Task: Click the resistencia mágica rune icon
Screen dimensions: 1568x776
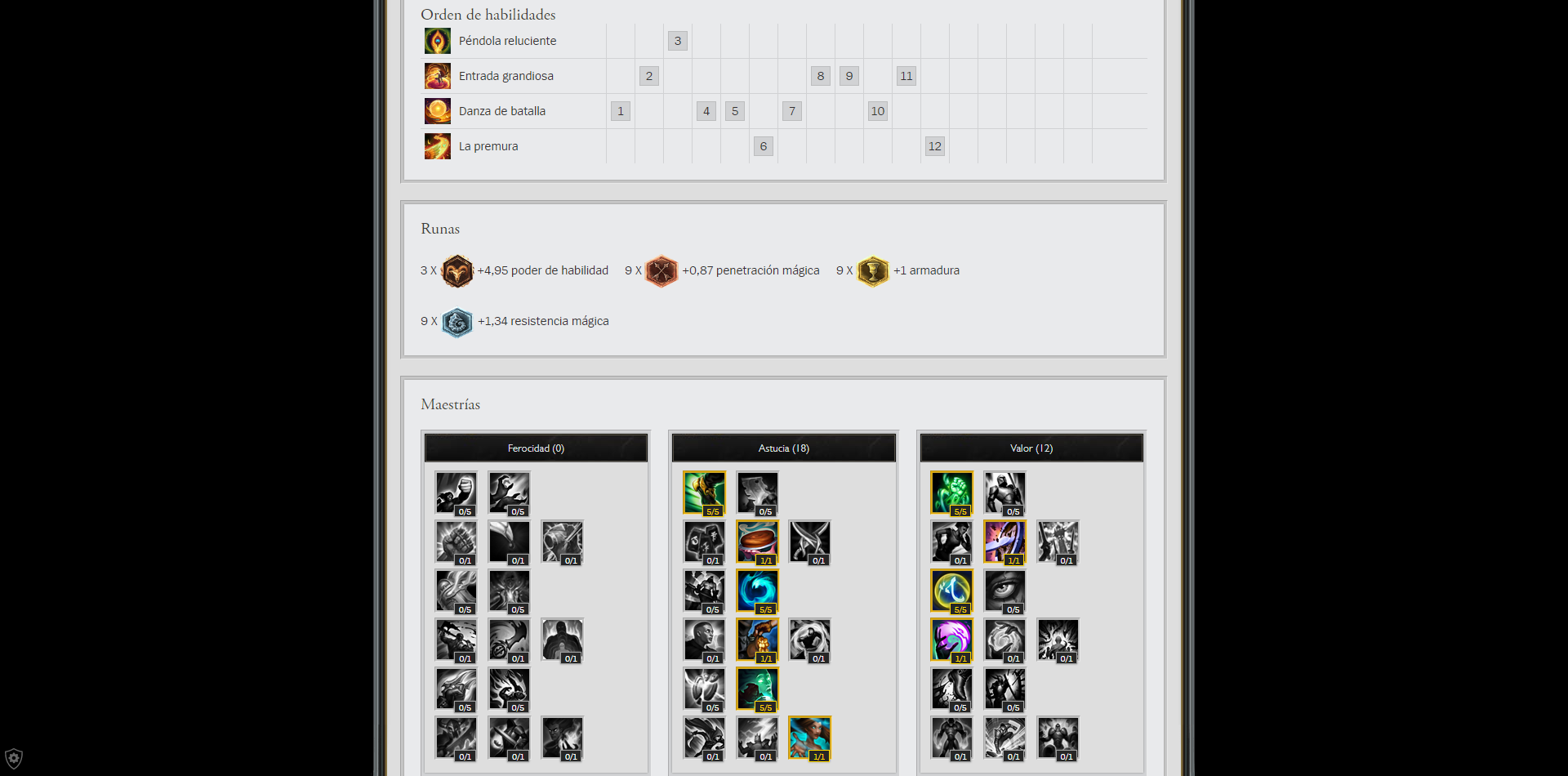Action: coord(457,322)
